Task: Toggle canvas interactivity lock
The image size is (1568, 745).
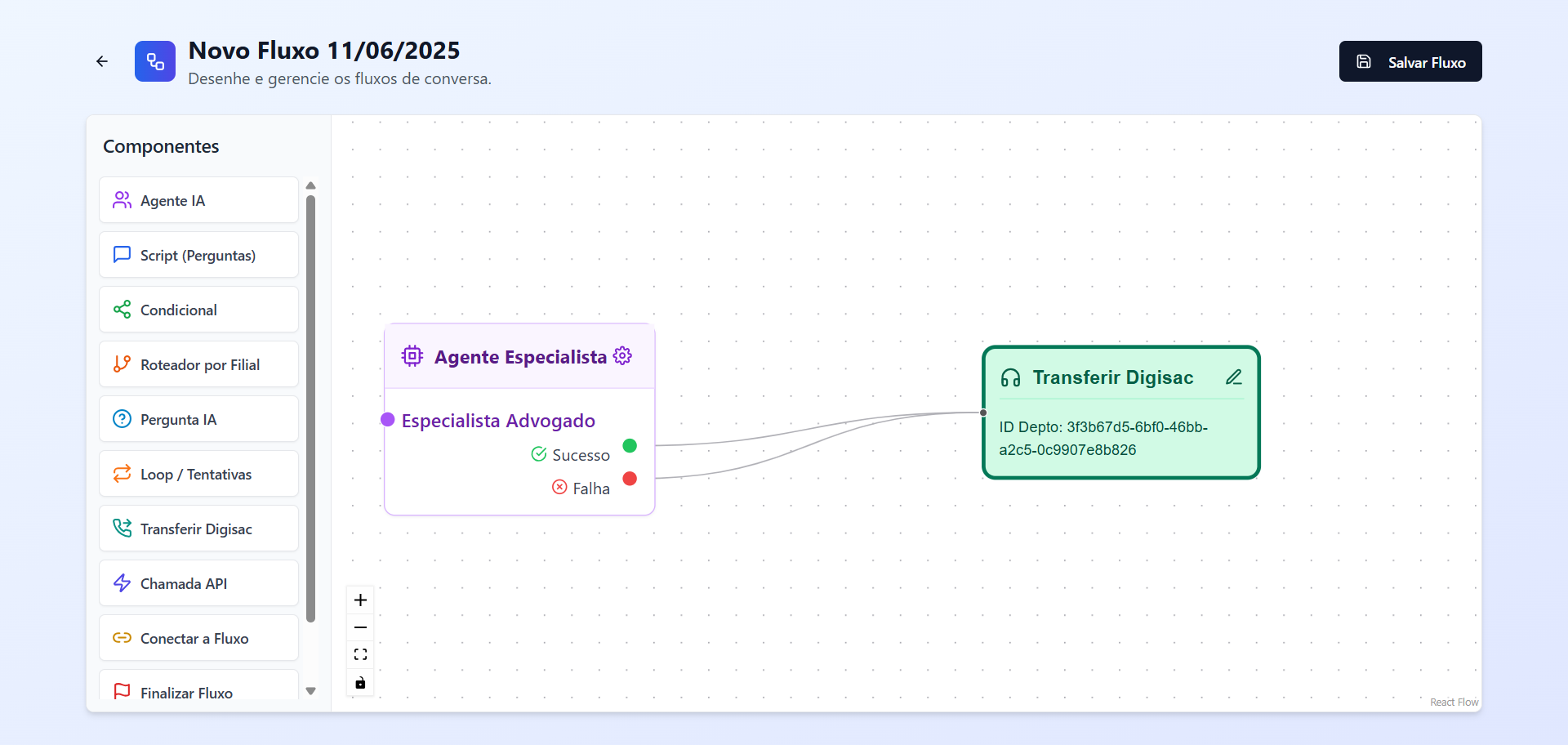Action: pyautogui.click(x=360, y=682)
